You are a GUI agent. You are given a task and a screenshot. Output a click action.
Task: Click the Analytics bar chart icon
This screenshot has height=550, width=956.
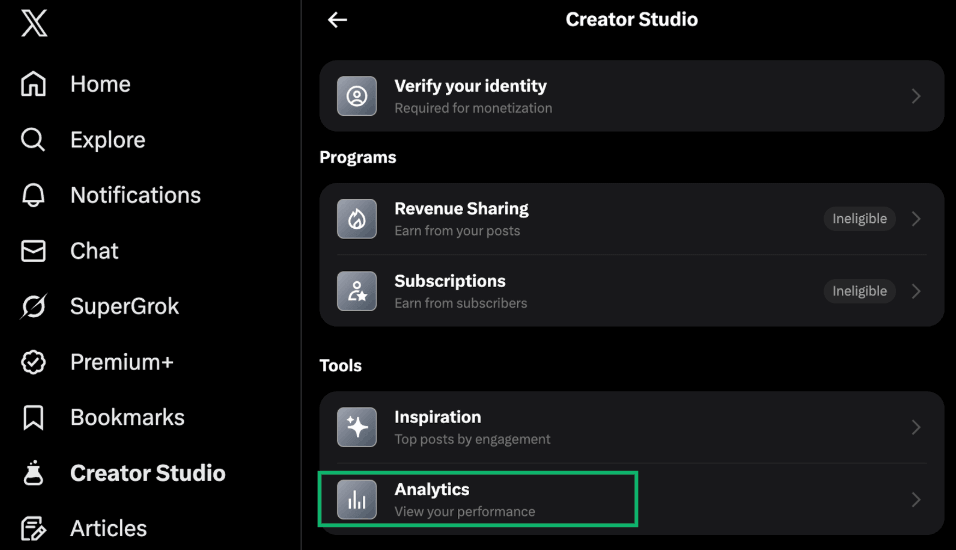click(x=357, y=500)
